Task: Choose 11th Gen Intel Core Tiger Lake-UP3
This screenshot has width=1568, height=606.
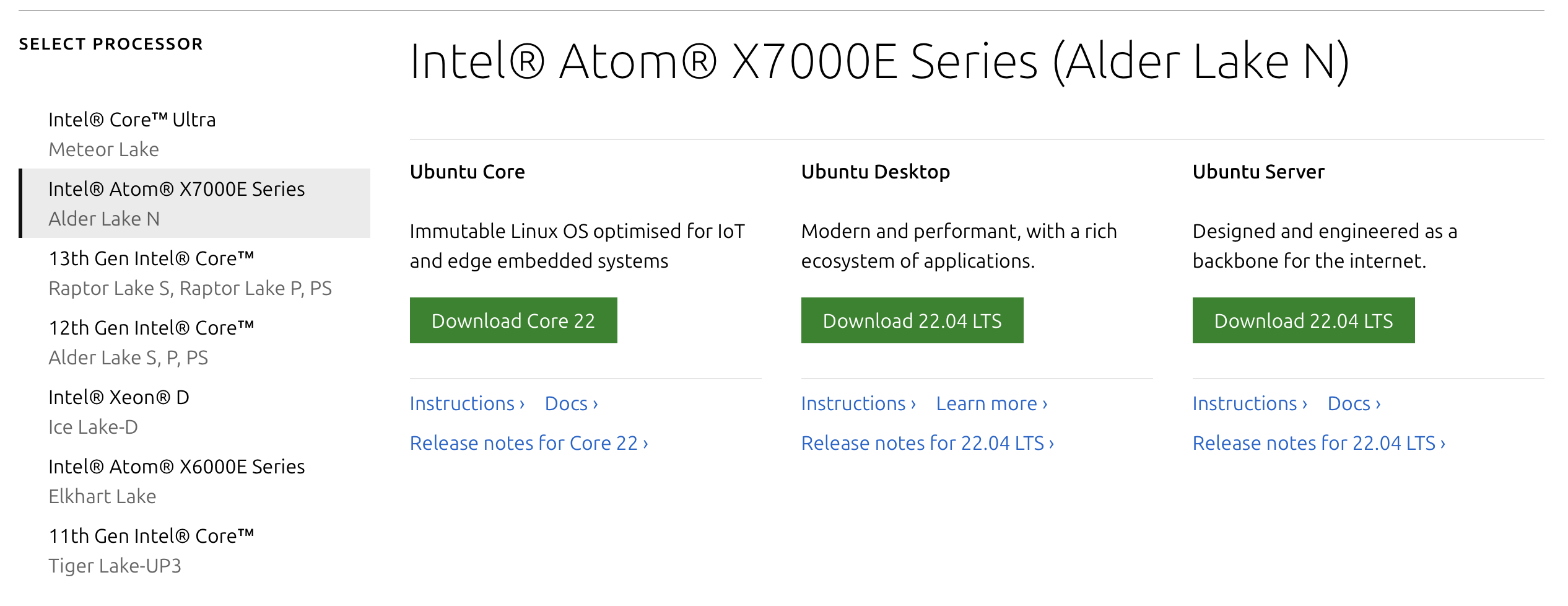Action: point(151,550)
